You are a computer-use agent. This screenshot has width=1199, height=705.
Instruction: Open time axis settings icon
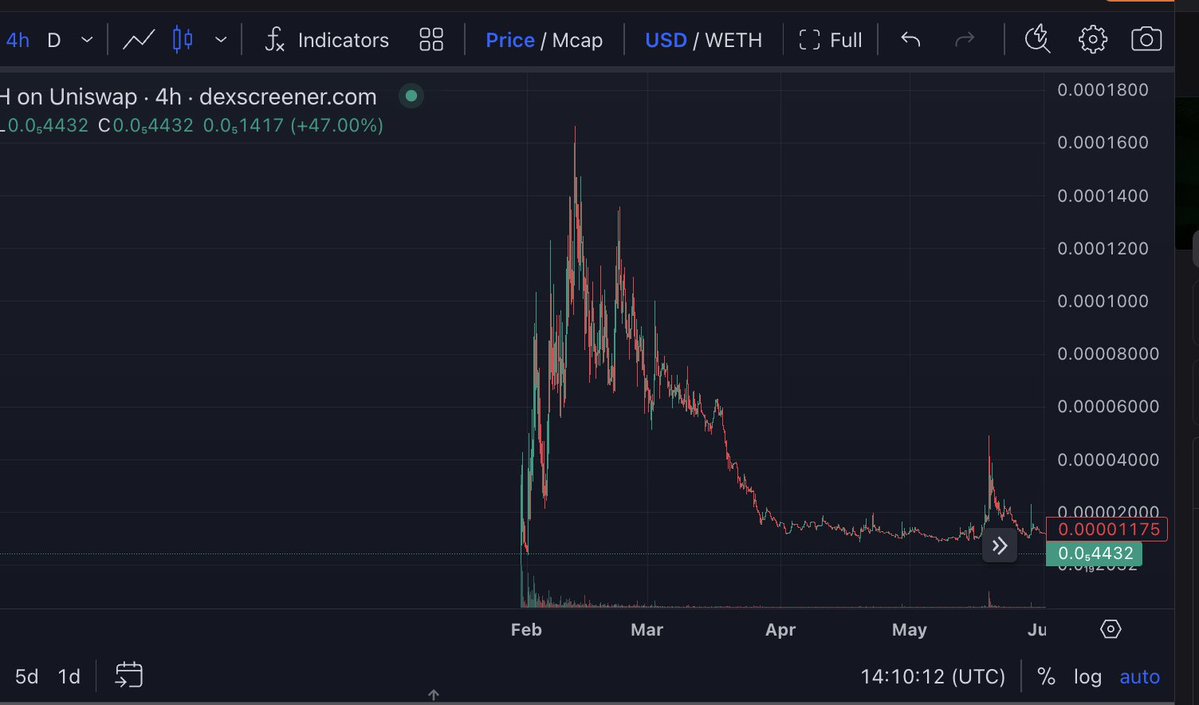(1110, 629)
